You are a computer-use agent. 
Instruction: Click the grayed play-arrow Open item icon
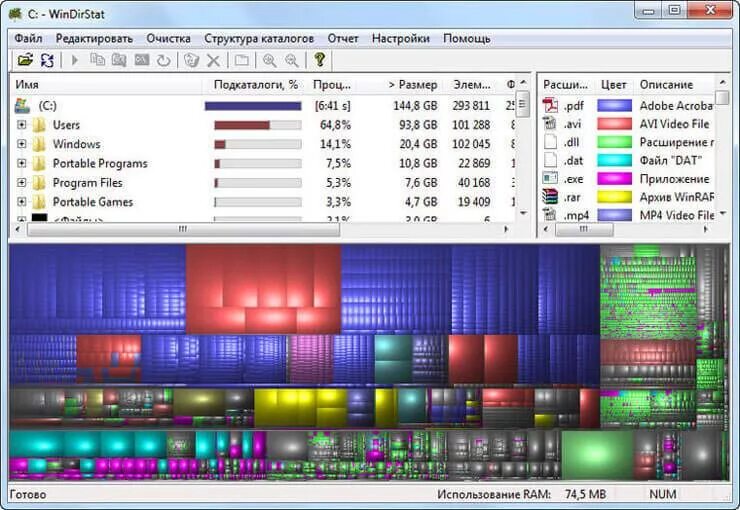(x=75, y=60)
